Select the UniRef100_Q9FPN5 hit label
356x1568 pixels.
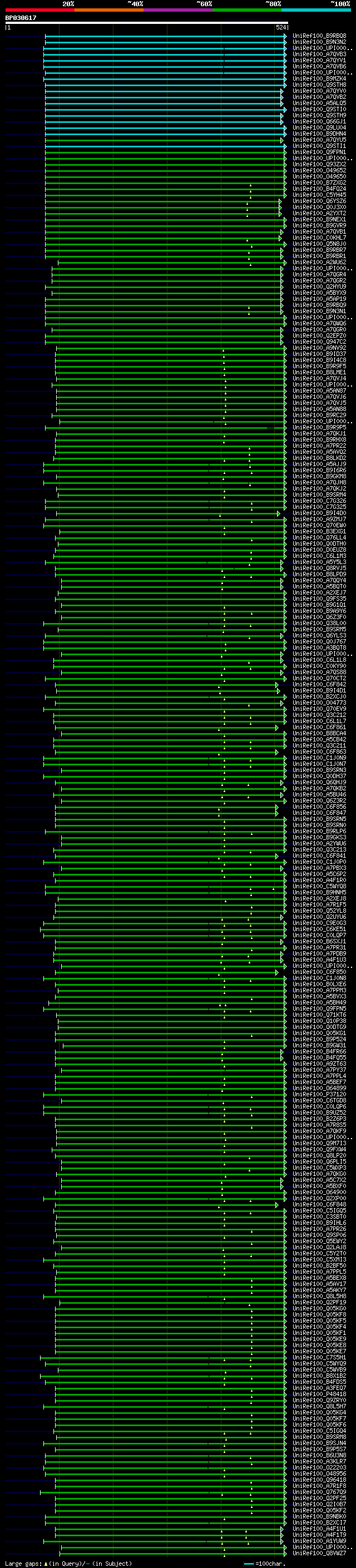319,1008
